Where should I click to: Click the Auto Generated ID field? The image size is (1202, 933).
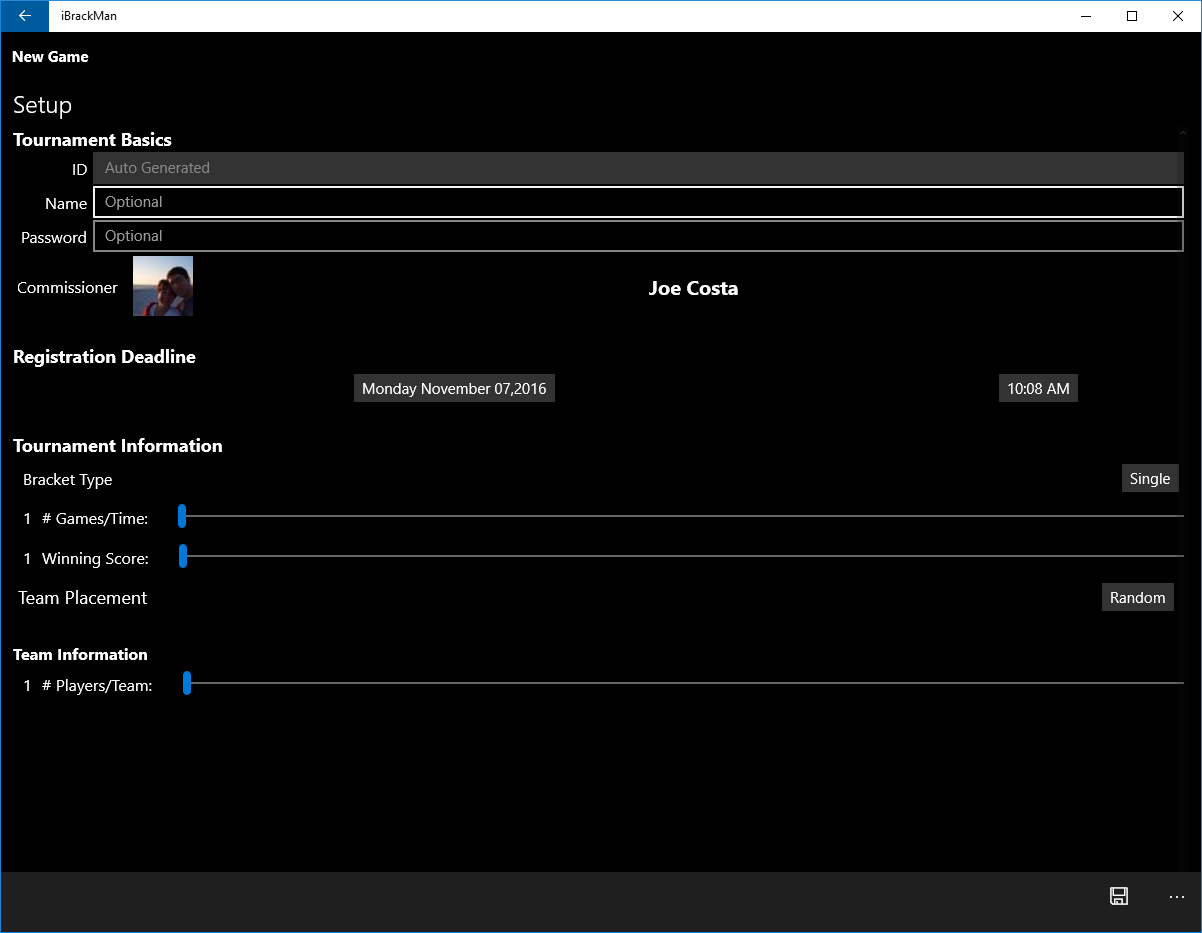tap(638, 168)
